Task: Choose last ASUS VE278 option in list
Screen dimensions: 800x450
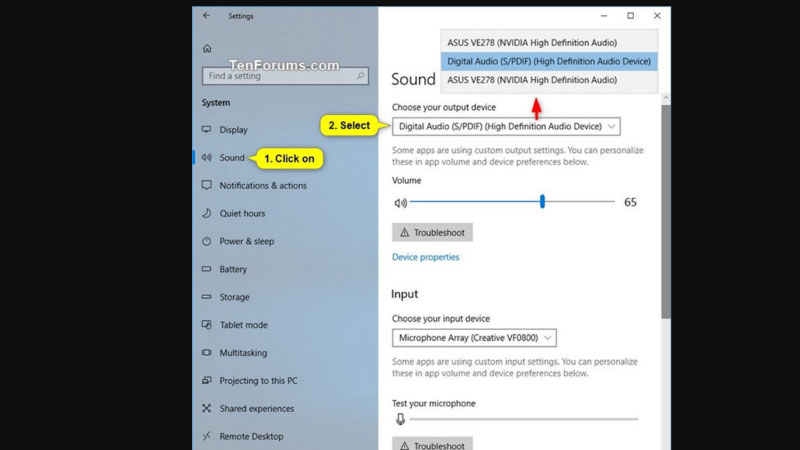Action: point(549,80)
